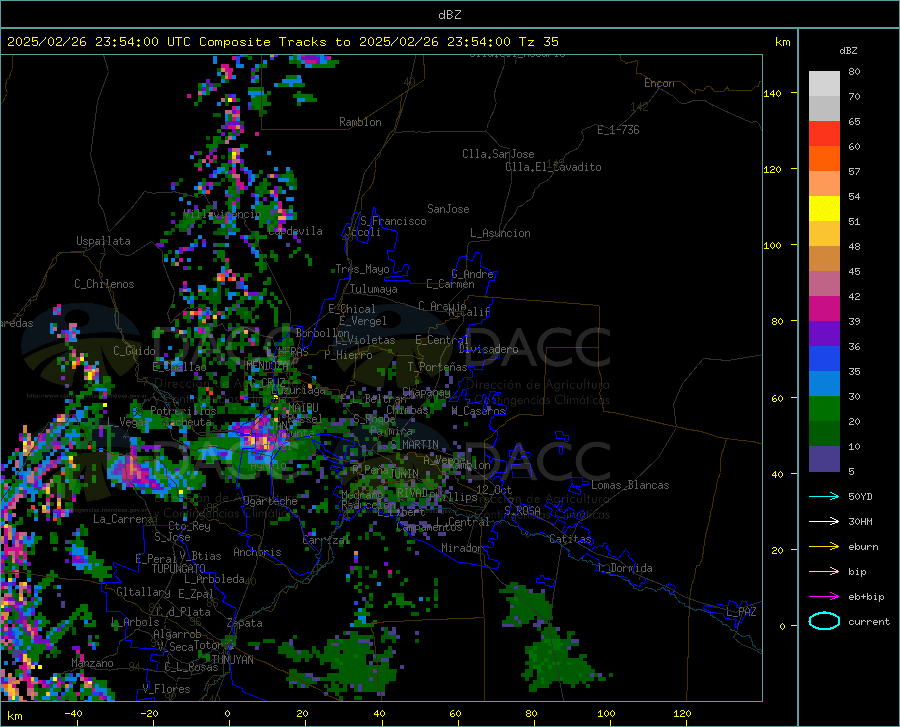900x727 pixels.
Task: Select the red 60-65 dBZ swatch
Action: click(824, 134)
